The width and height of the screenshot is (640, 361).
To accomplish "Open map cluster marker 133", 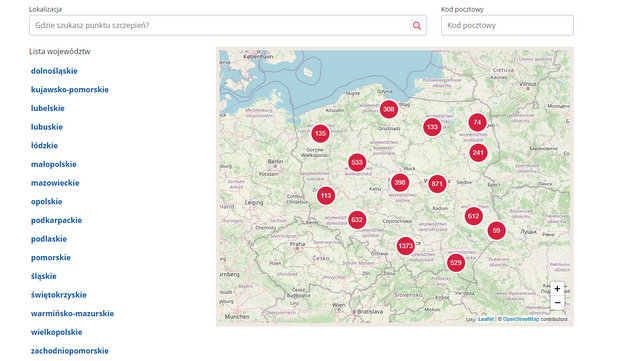I will [432, 127].
